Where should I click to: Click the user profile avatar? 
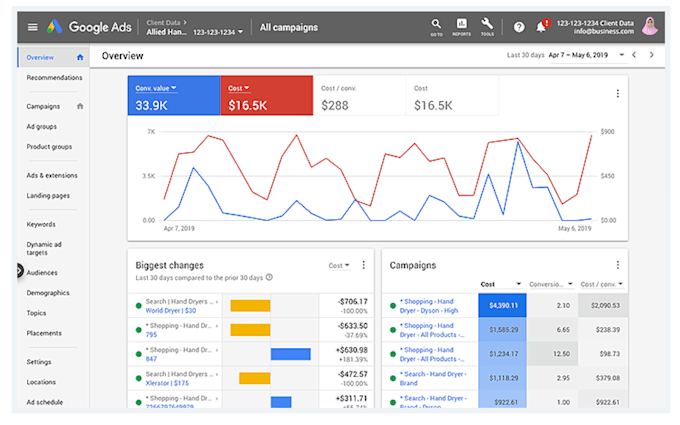tap(650, 26)
